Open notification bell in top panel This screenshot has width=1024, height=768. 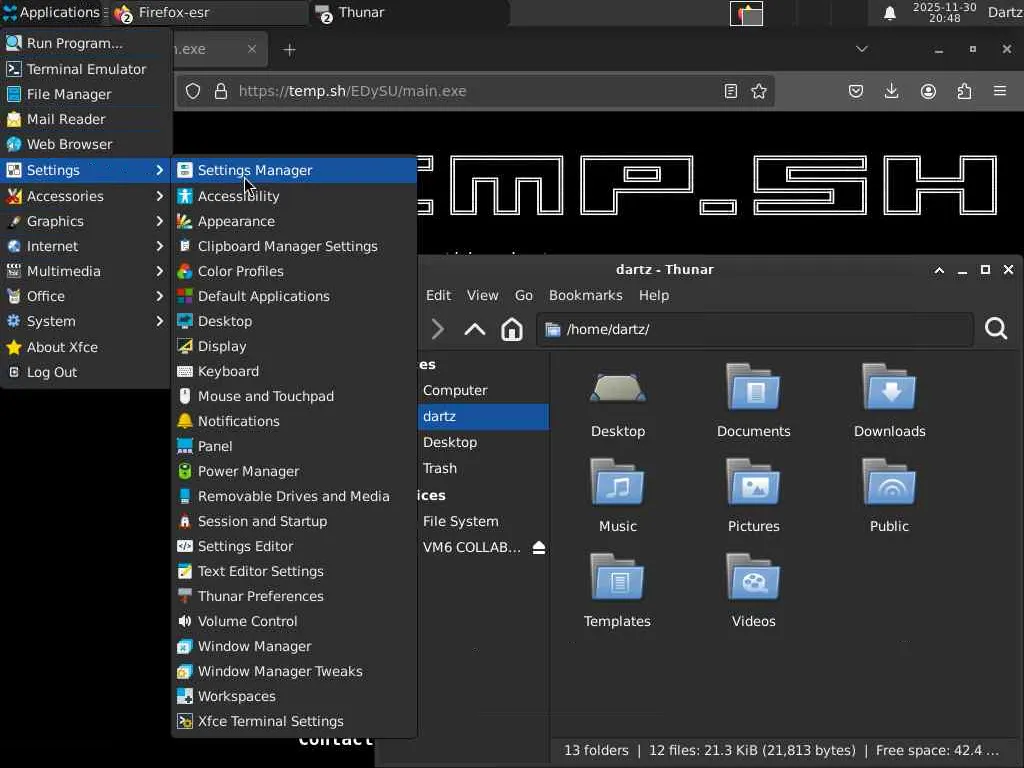[889, 13]
